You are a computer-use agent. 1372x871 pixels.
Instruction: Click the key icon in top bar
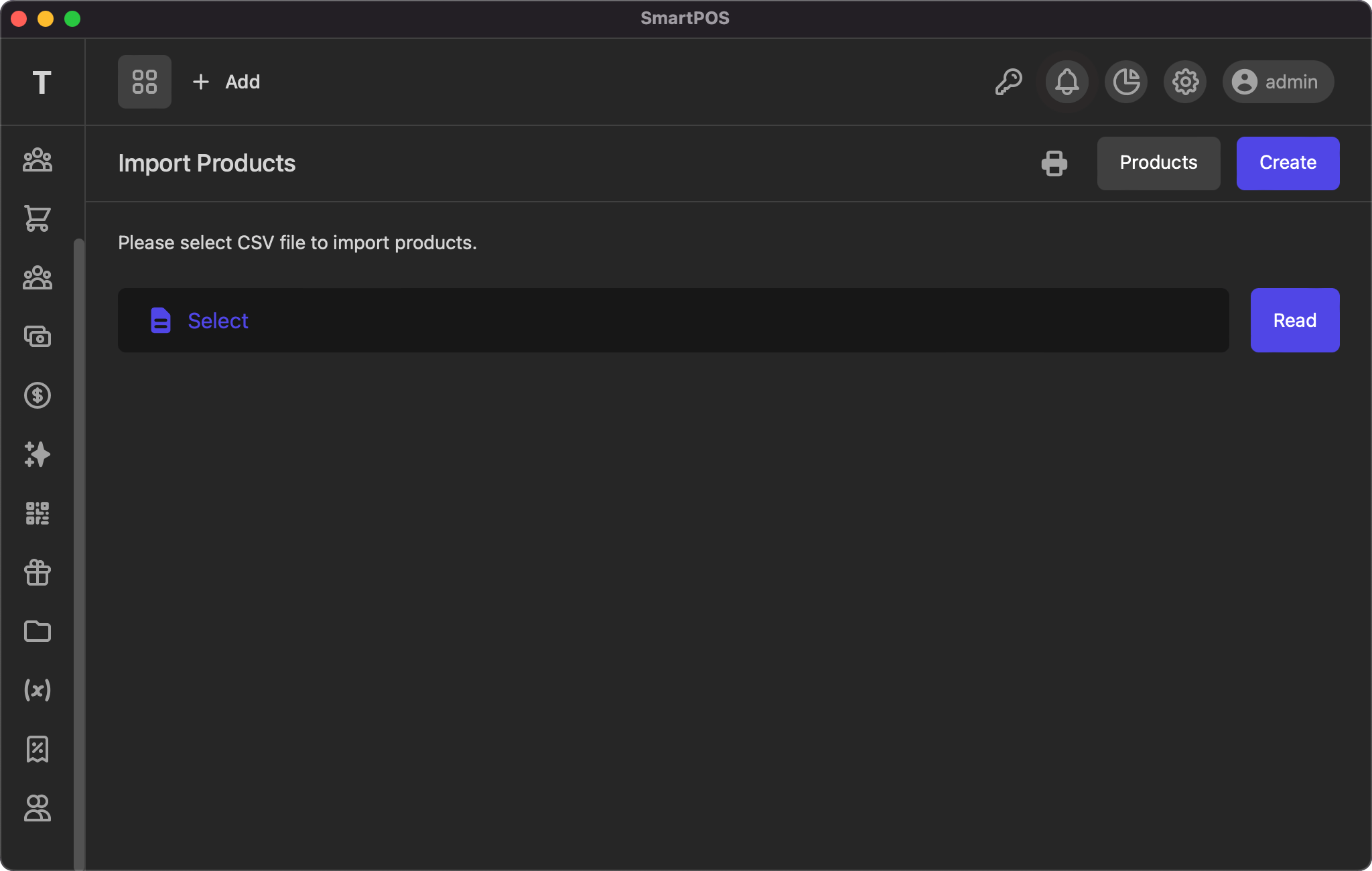[x=1008, y=82]
